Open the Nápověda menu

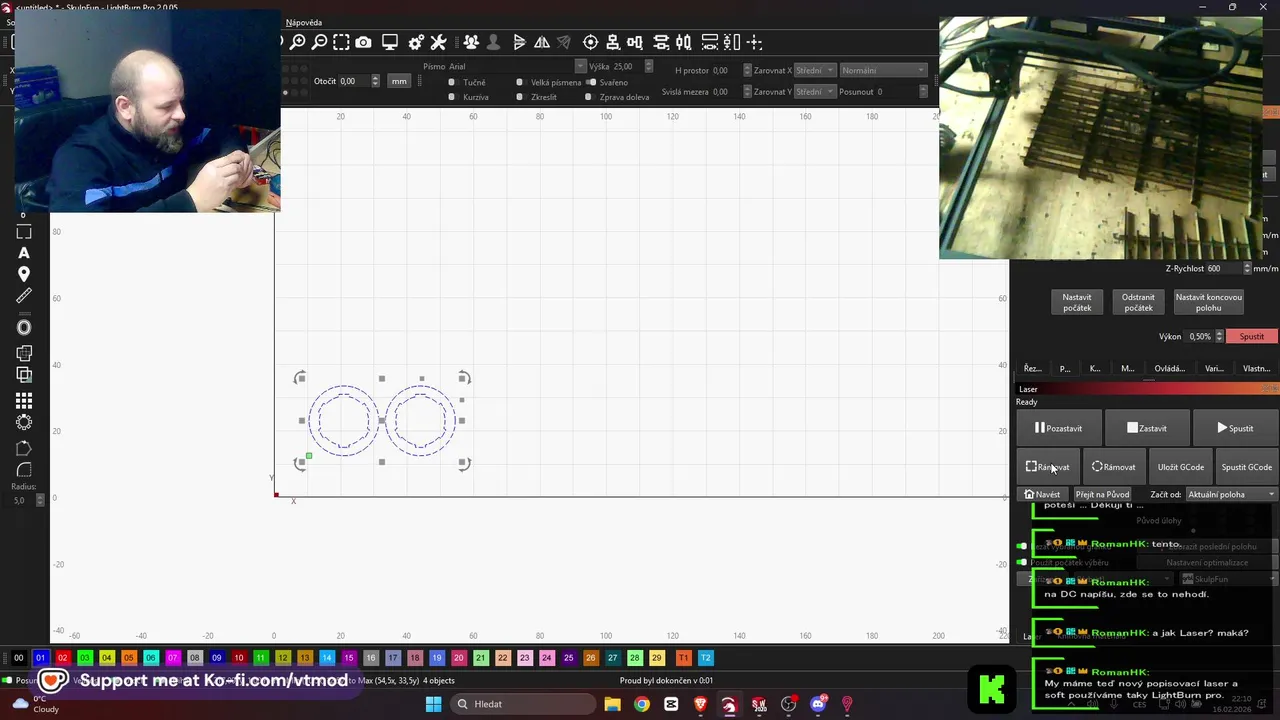pyautogui.click(x=304, y=22)
